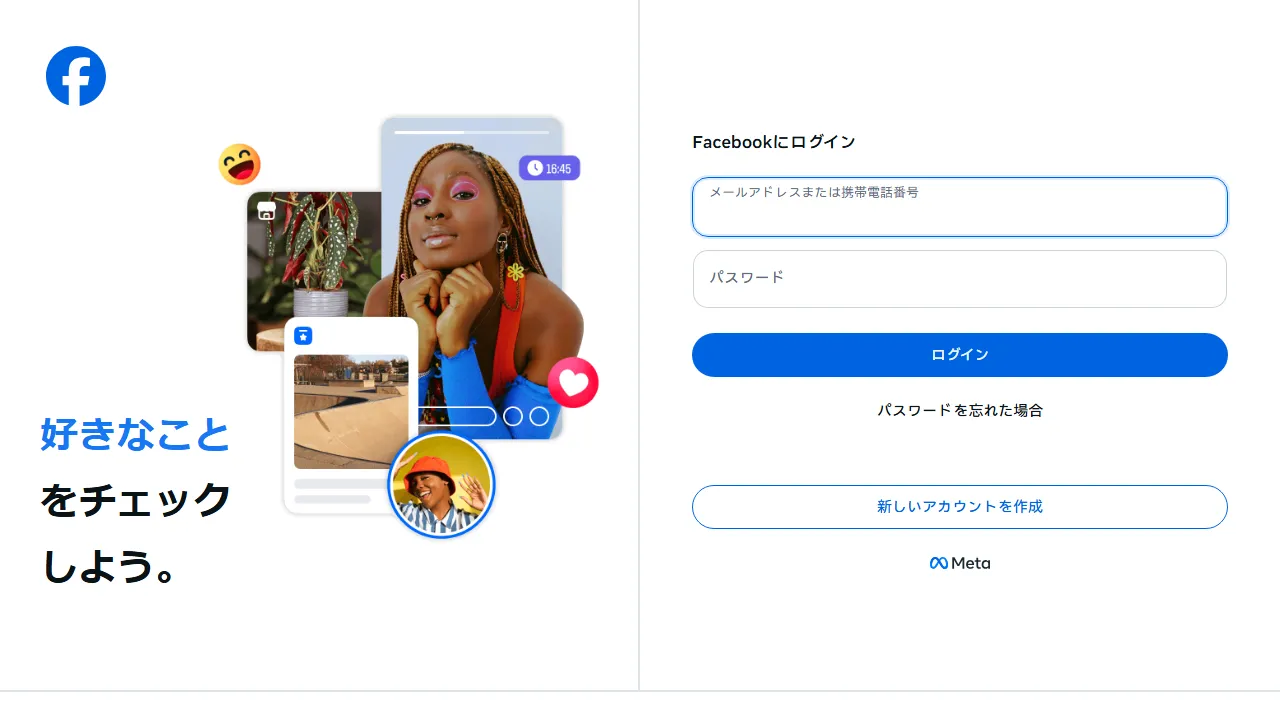Click the Meta logo below account button
Screen dimensions: 1280x720
click(x=960, y=563)
